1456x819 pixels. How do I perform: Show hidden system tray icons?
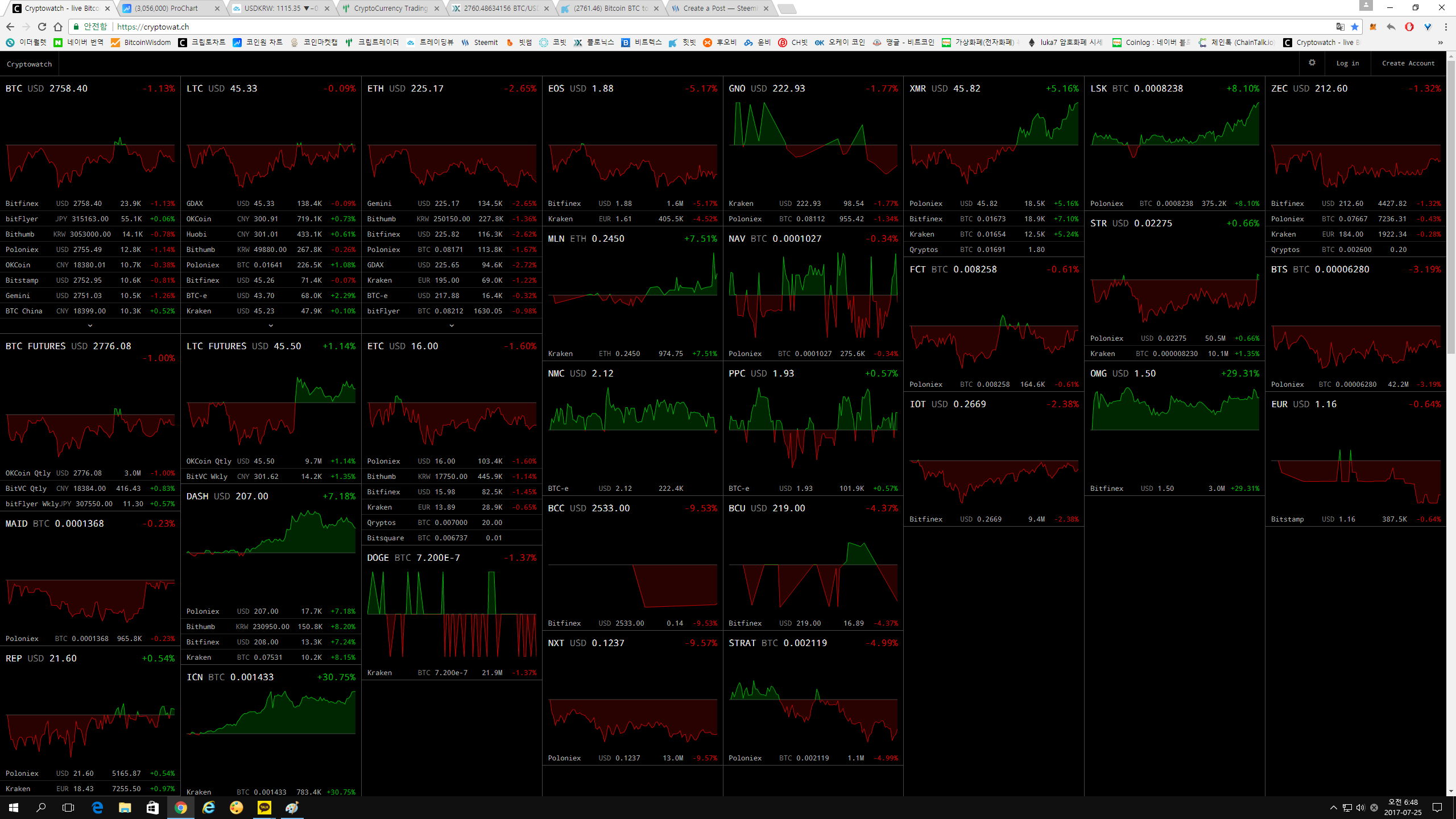(1333, 808)
